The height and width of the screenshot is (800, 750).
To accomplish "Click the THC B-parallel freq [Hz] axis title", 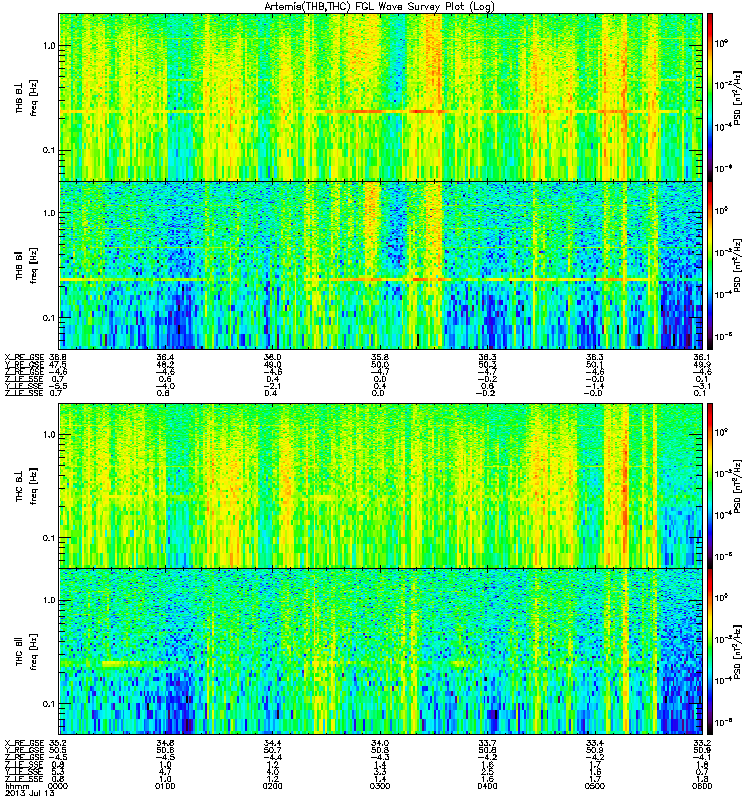I will [34, 652].
